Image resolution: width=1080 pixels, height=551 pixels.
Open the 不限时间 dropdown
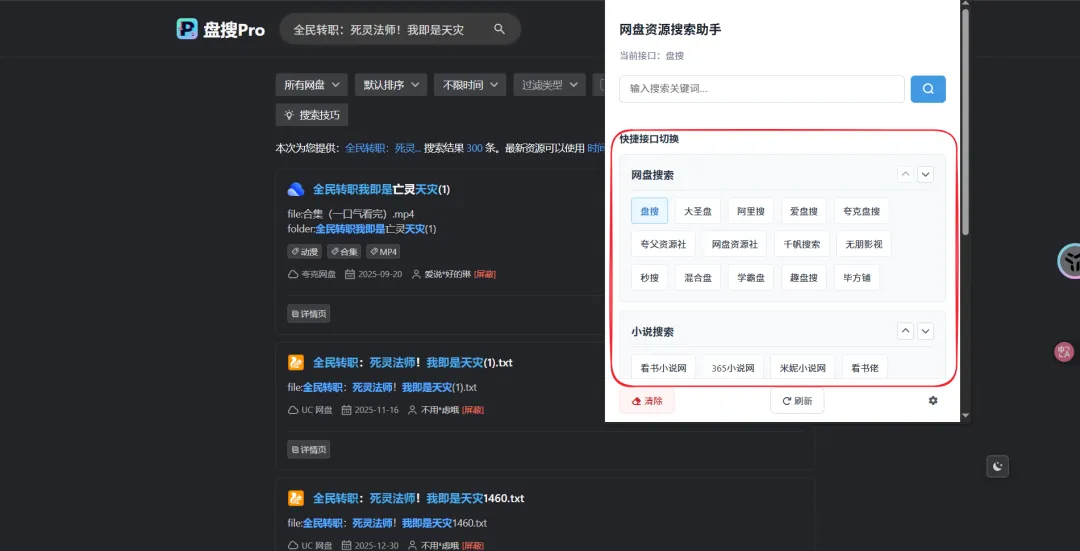[470, 85]
